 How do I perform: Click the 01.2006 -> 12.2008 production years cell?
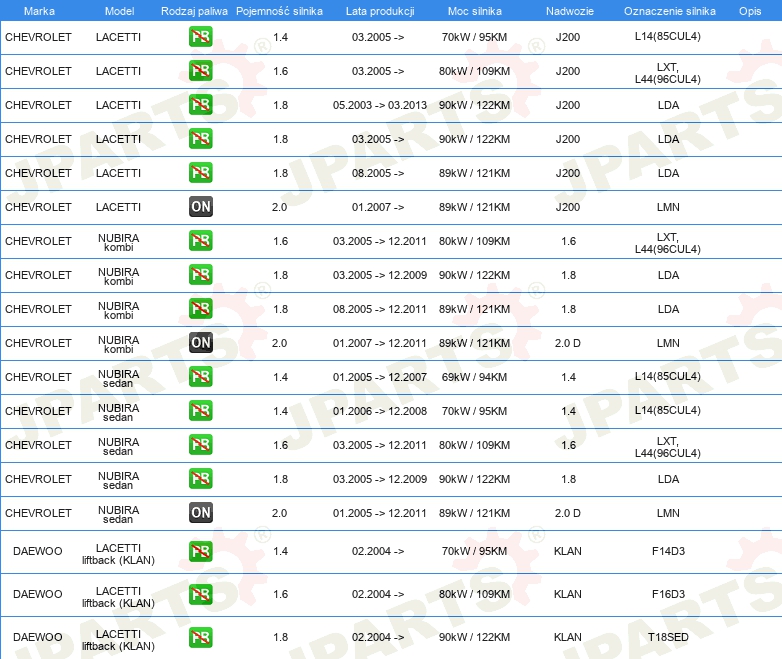(x=380, y=411)
